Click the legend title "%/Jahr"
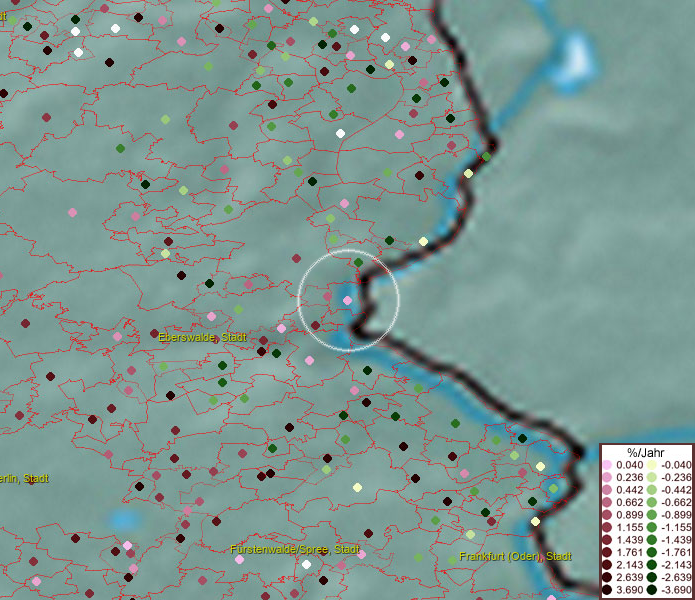The height and width of the screenshot is (600, 695). (x=646, y=453)
